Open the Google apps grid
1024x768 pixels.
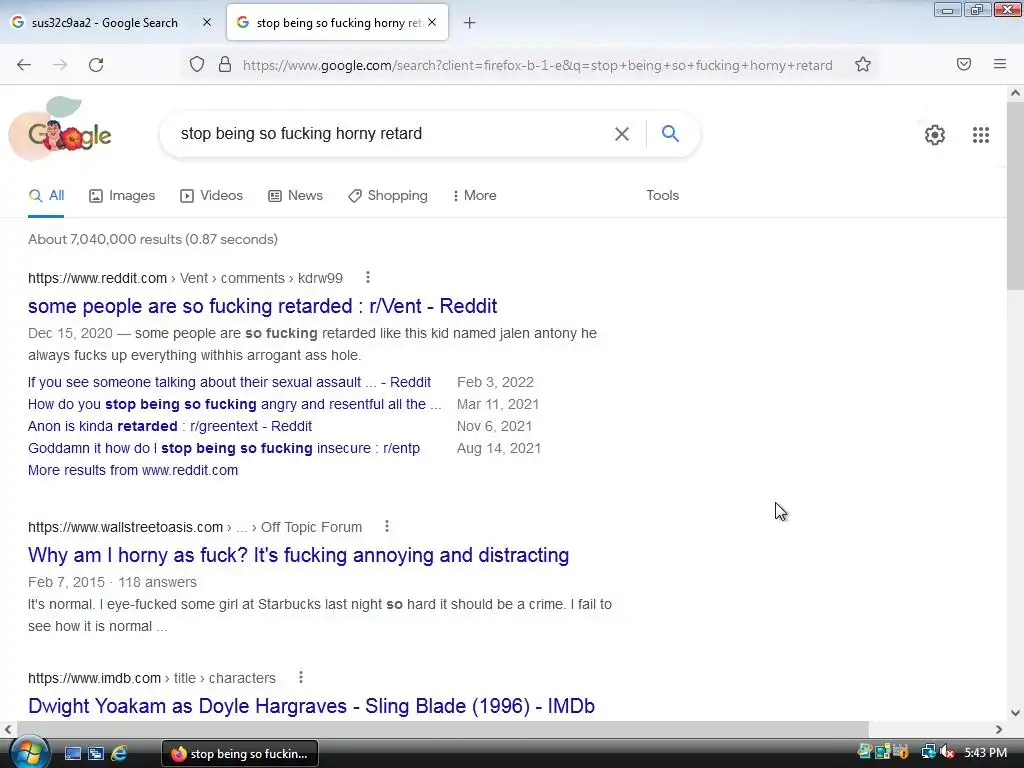coord(980,135)
